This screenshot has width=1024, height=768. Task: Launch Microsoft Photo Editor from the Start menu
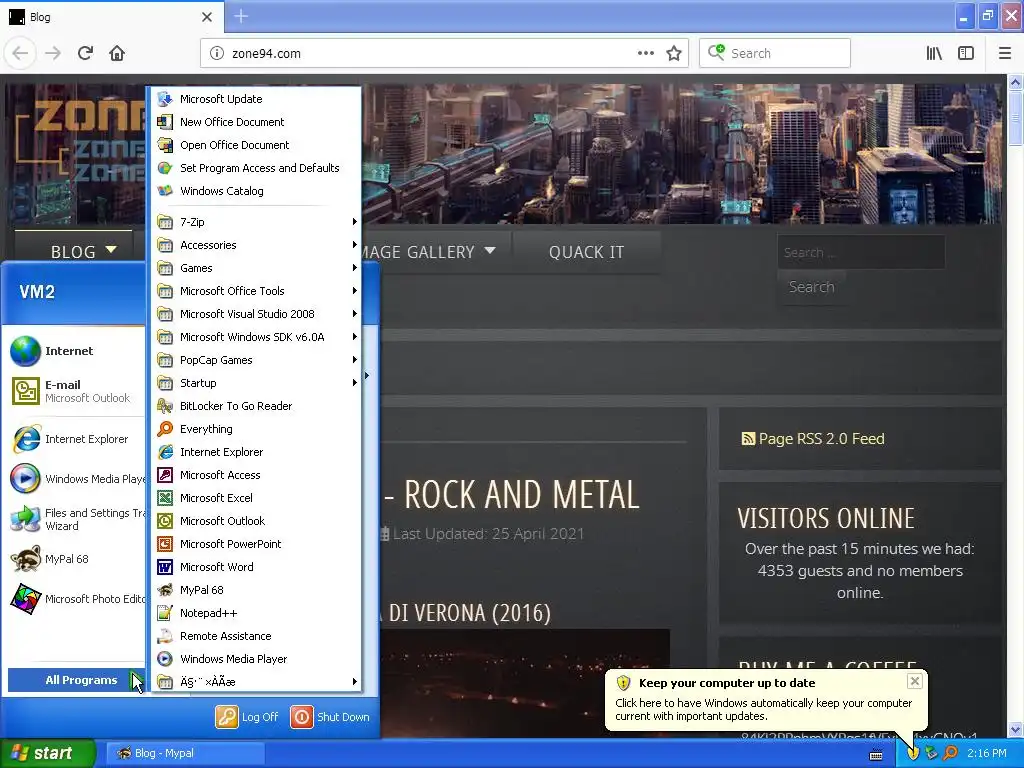pyautogui.click(x=75, y=599)
